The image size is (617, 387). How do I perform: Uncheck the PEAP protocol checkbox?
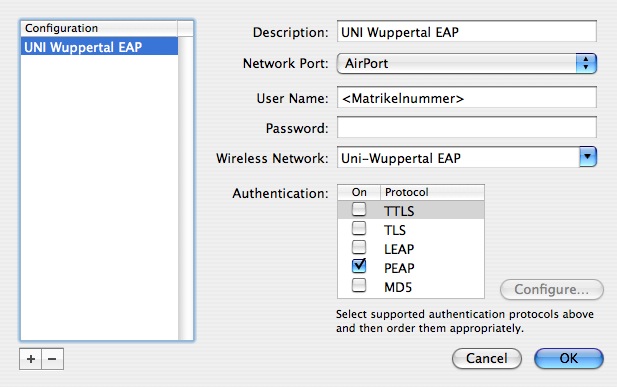[x=359, y=266]
